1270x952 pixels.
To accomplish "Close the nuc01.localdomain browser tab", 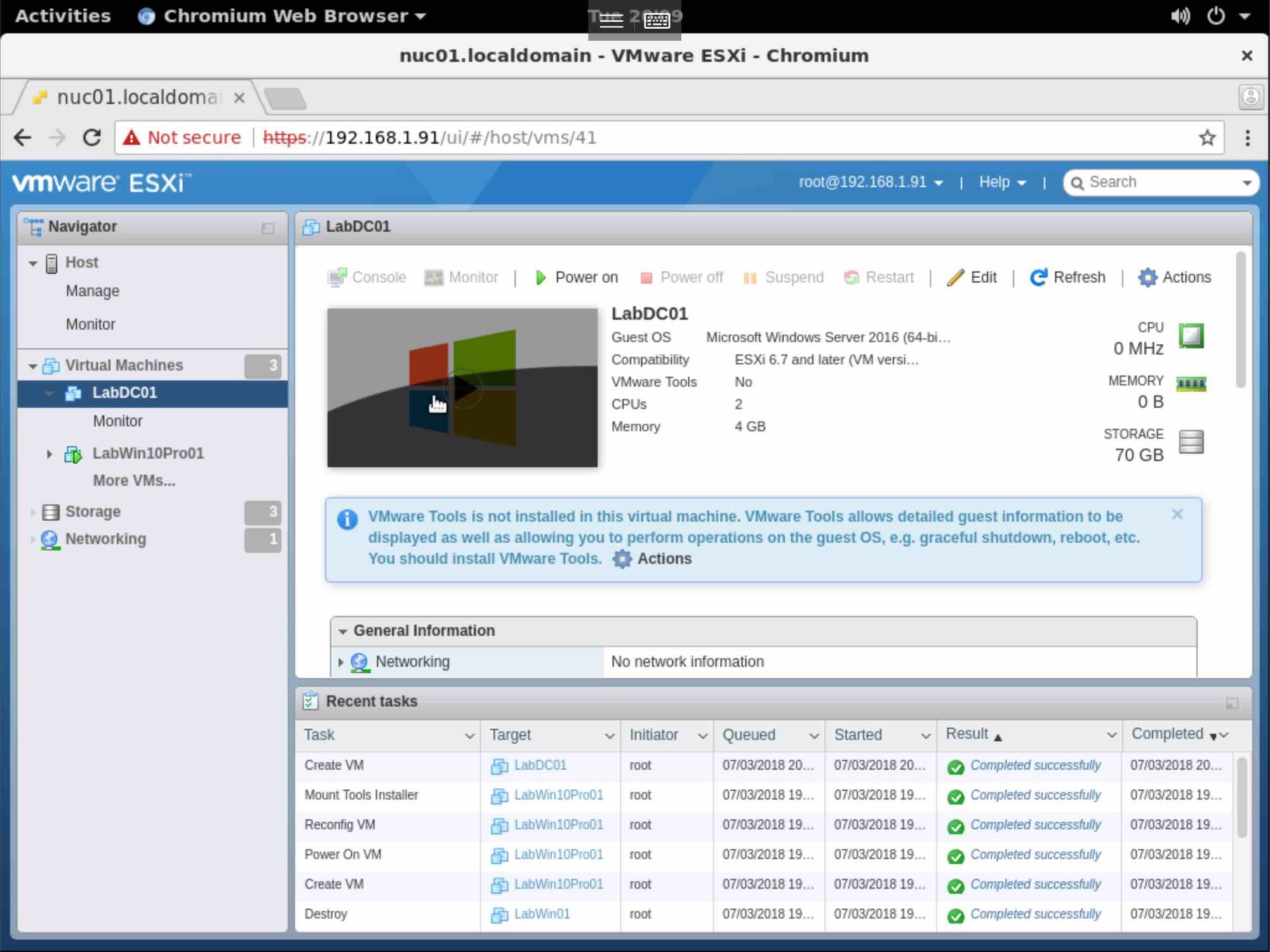I will click(239, 98).
